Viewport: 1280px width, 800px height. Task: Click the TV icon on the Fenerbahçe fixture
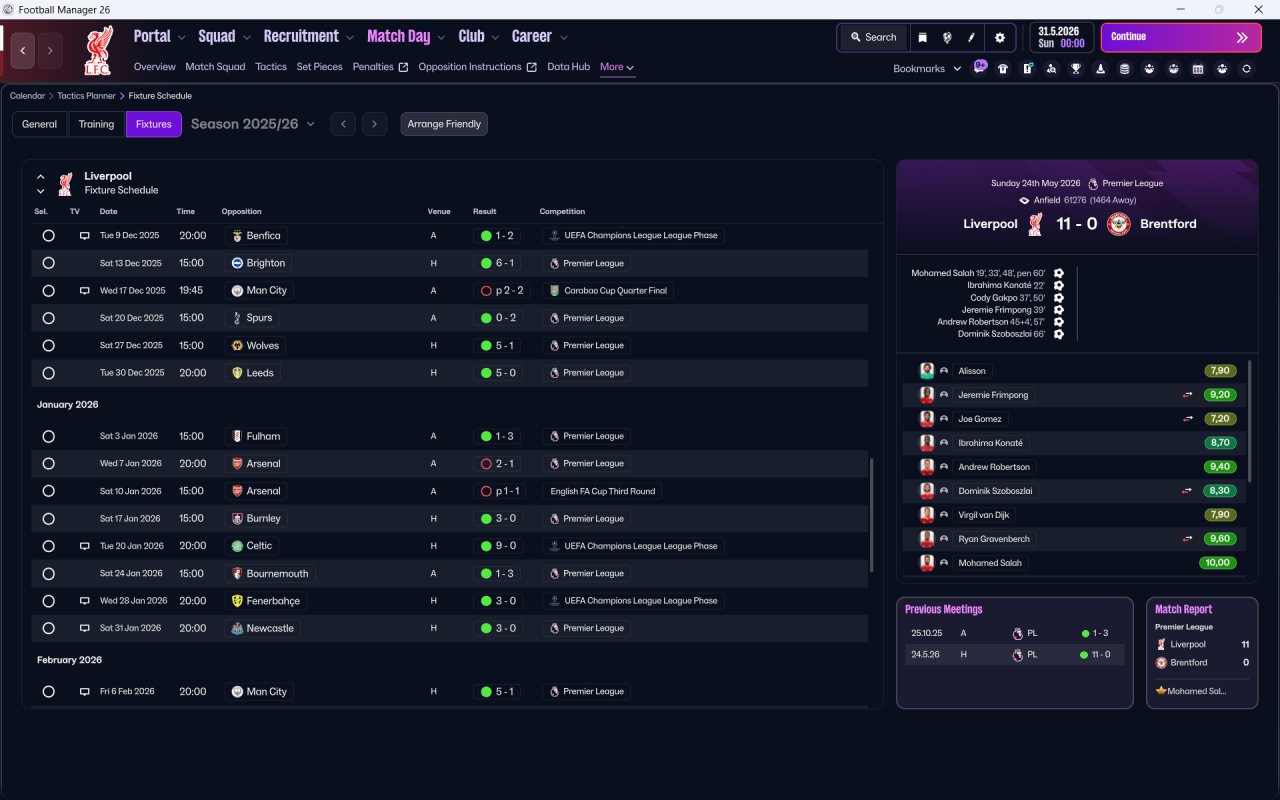(x=85, y=601)
